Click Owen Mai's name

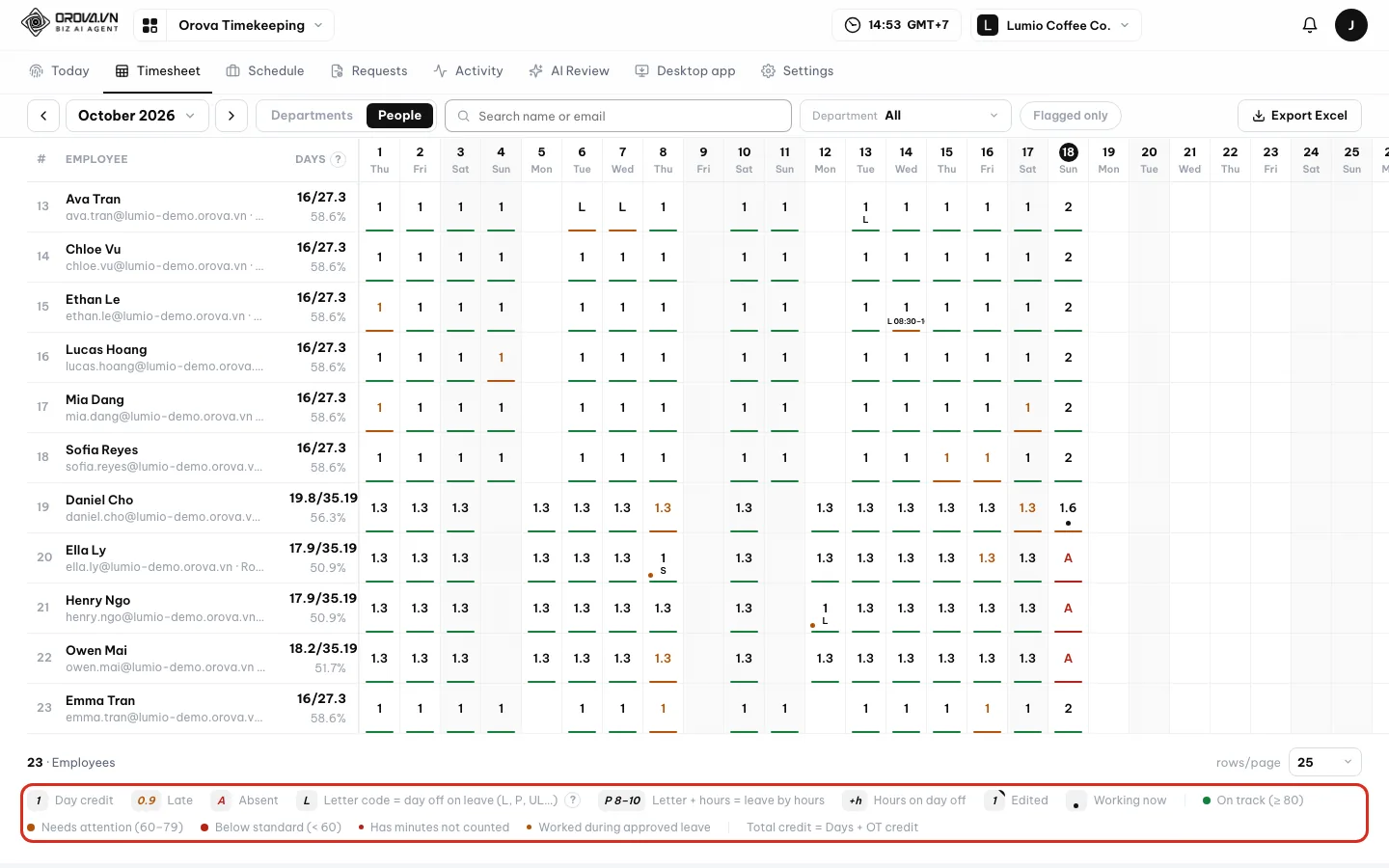point(96,650)
